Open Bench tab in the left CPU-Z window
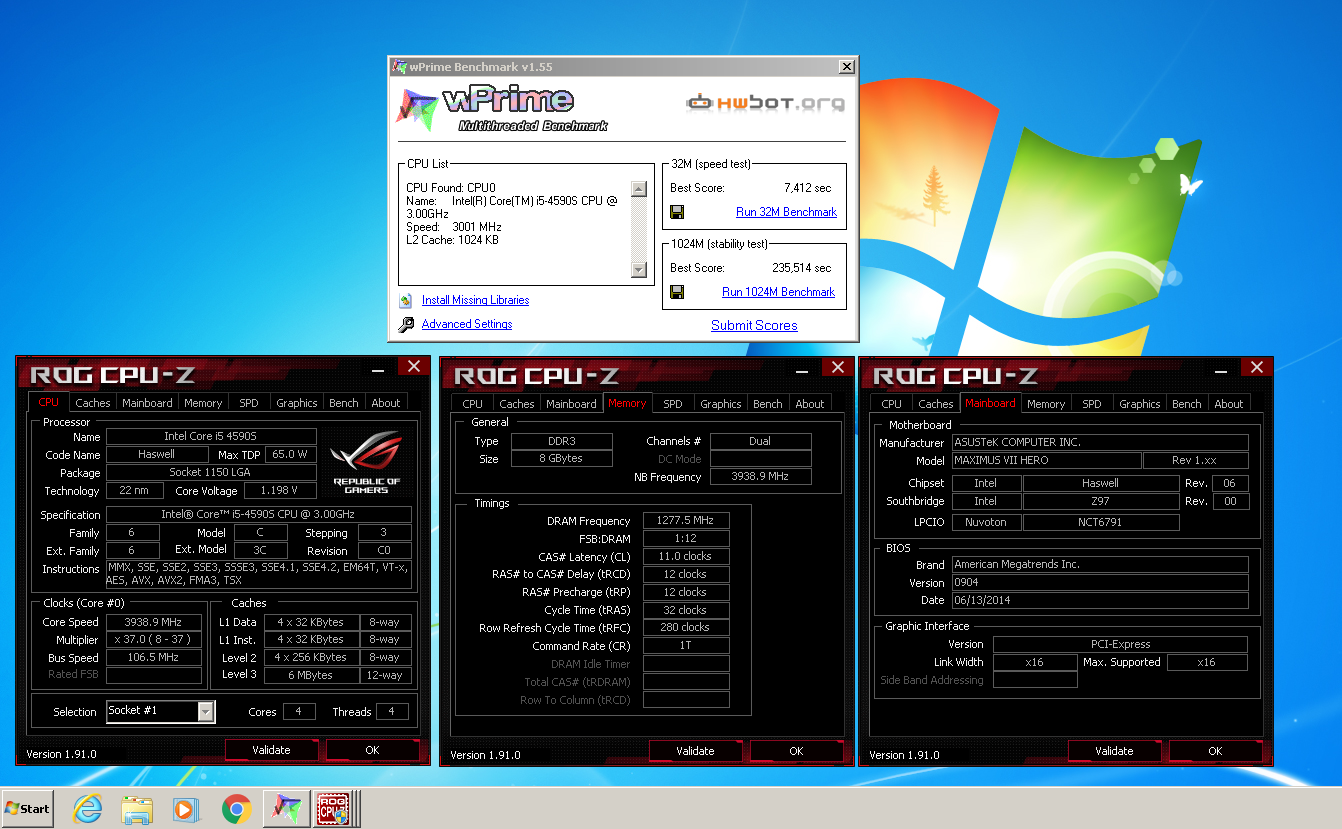Image resolution: width=1342 pixels, height=829 pixels. 344,403
